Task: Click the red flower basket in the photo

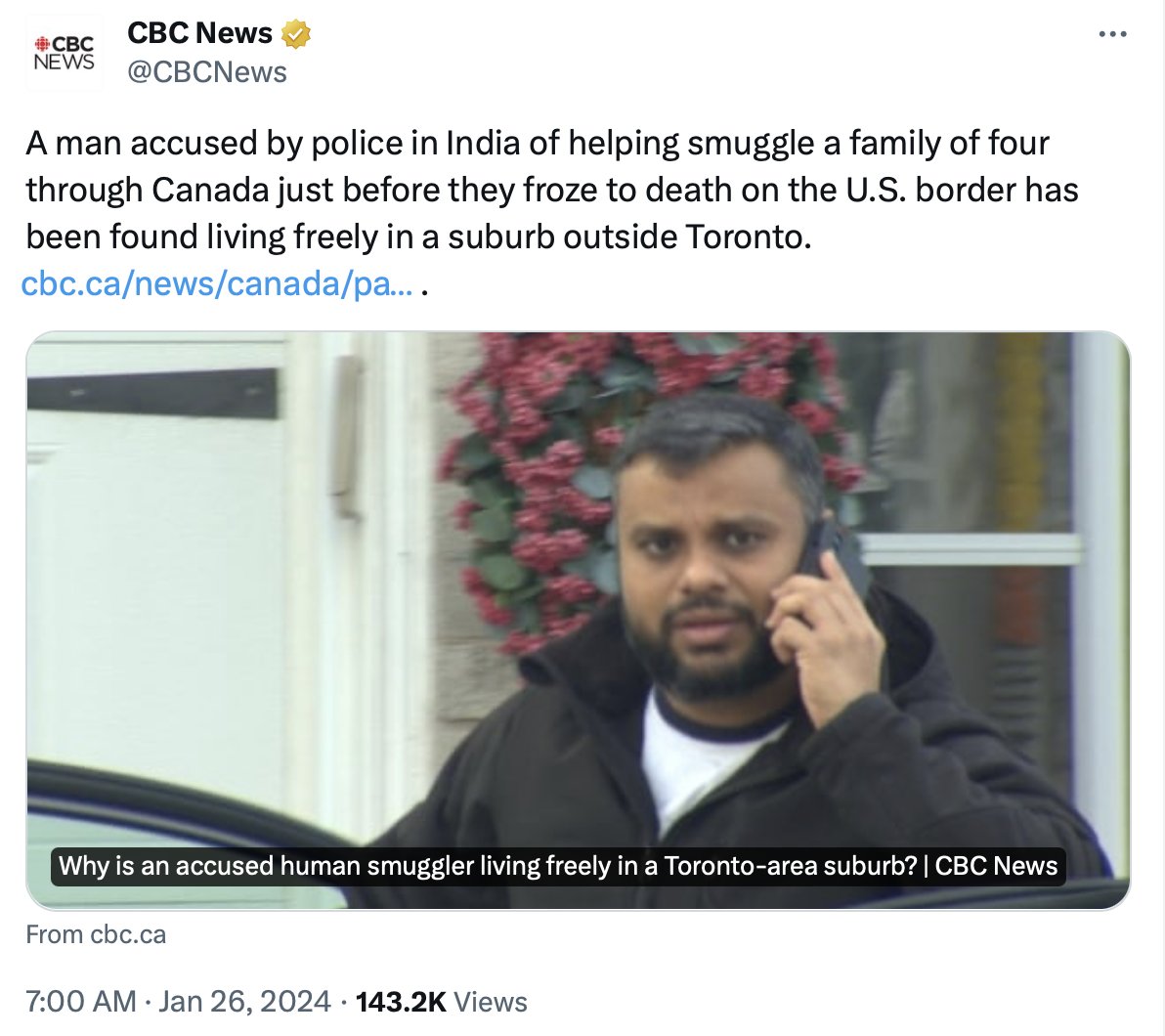Action: point(547,459)
